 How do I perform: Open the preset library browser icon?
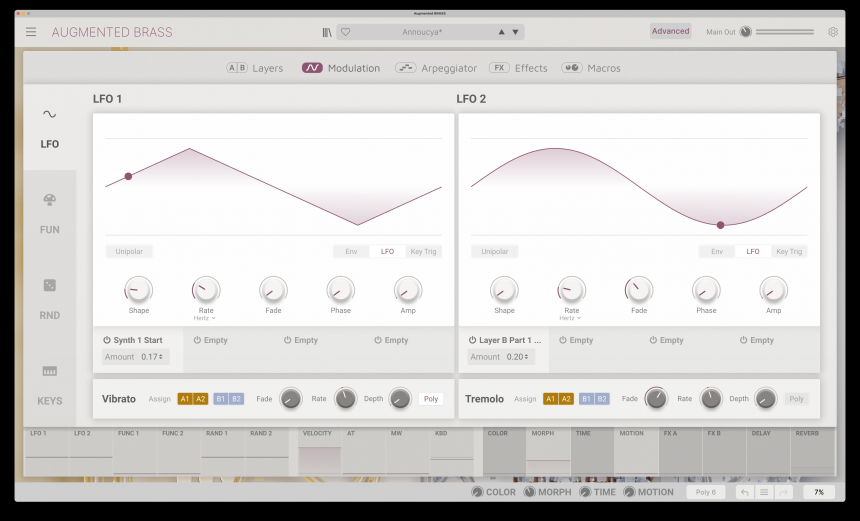pyautogui.click(x=327, y=32)
